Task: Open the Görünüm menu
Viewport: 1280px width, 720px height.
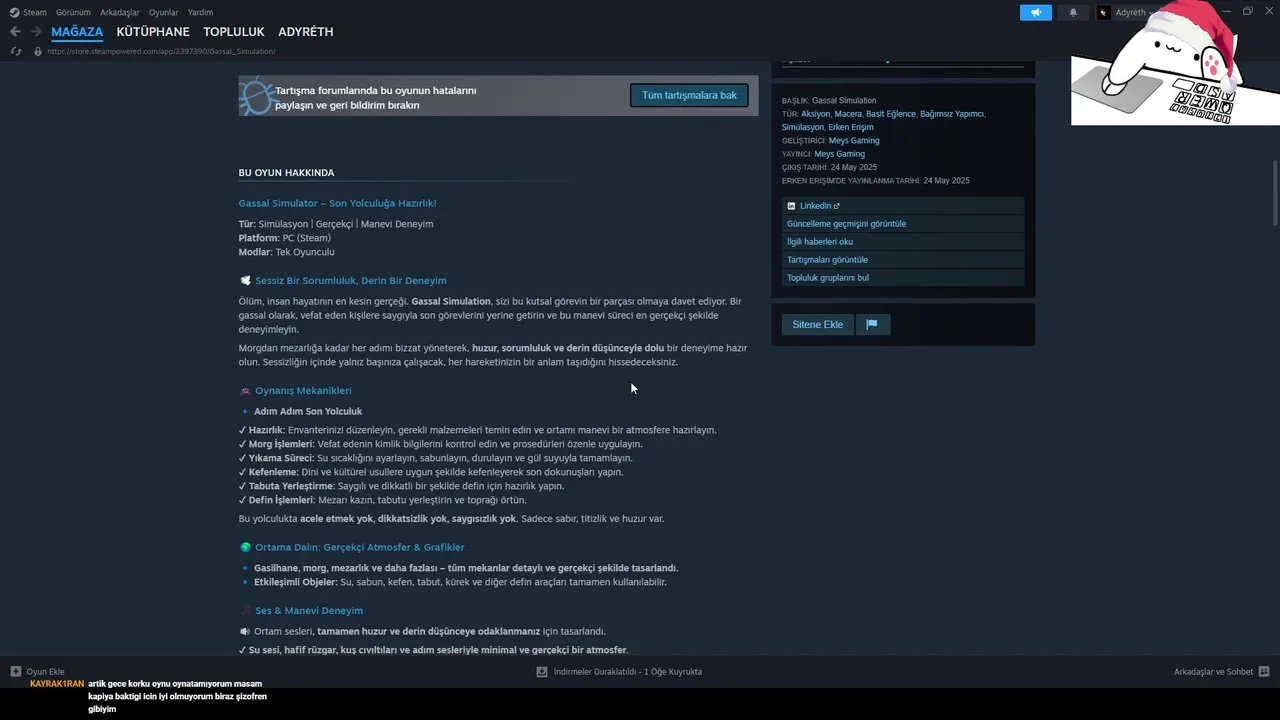Action: tap(73, 13)
